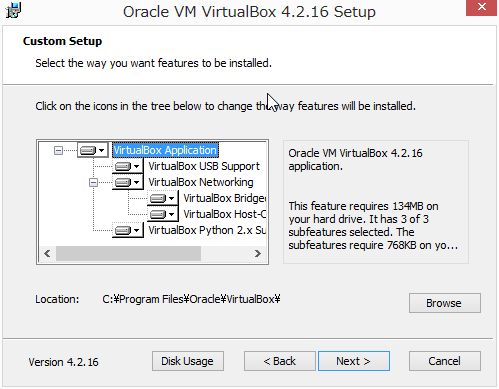Click the VirtualBox USB Support drive icon
Screen dimensions: 499x389
tap(128, 166)
